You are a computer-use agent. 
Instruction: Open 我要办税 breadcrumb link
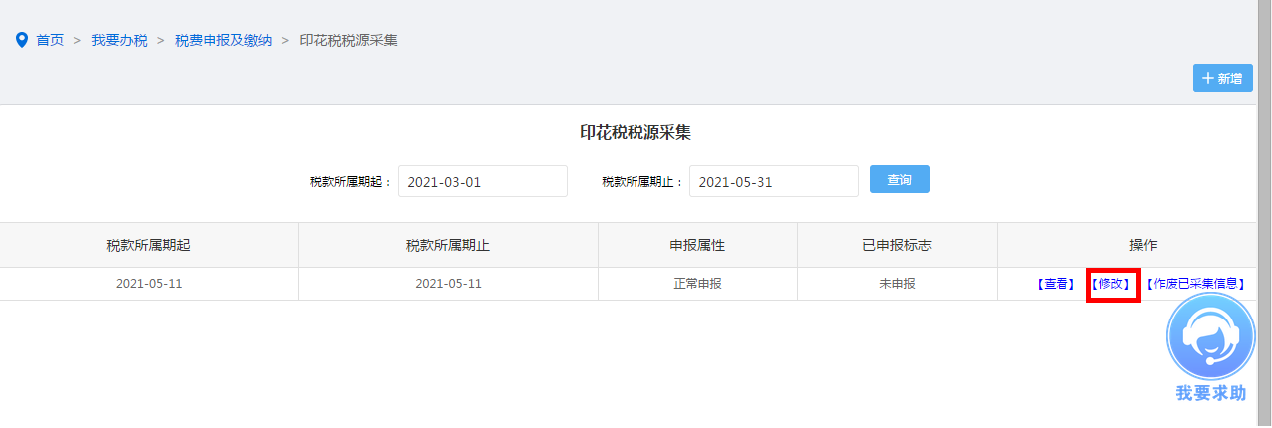[x=119, y=40]
